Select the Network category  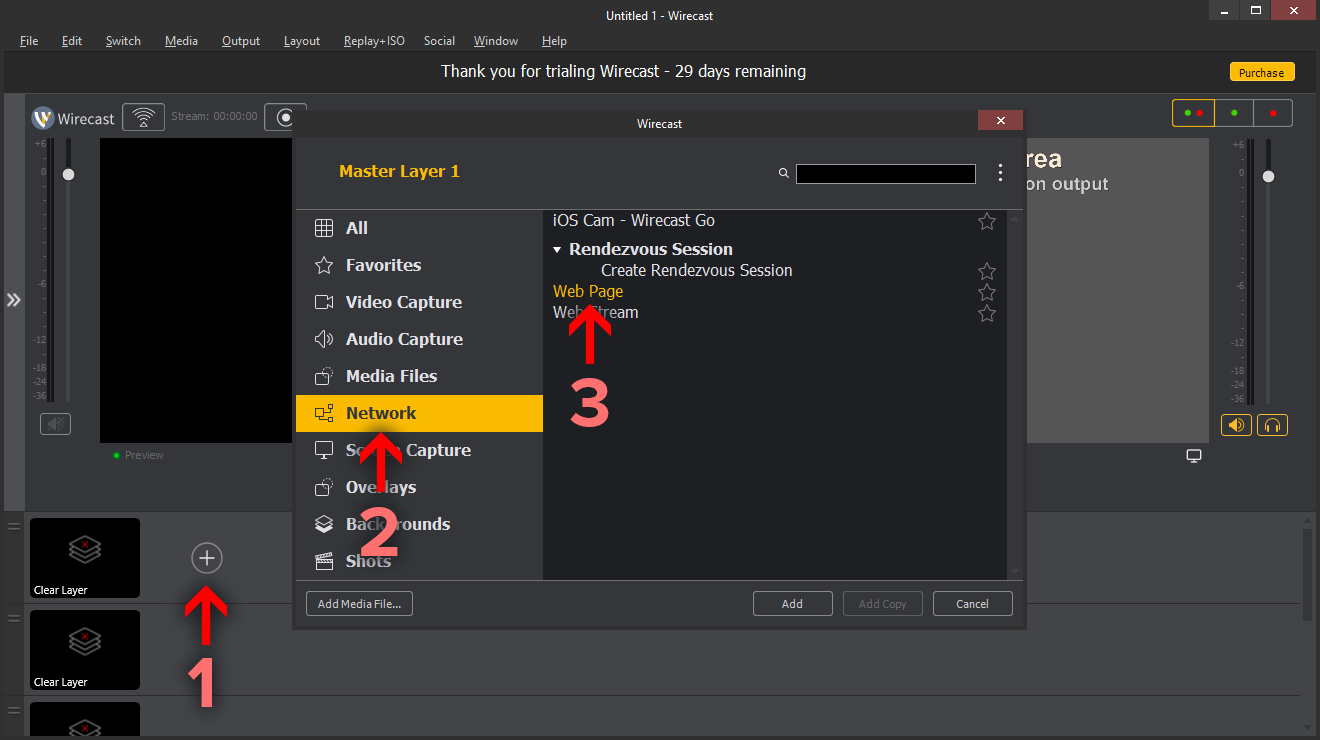(x=419, y=413)
